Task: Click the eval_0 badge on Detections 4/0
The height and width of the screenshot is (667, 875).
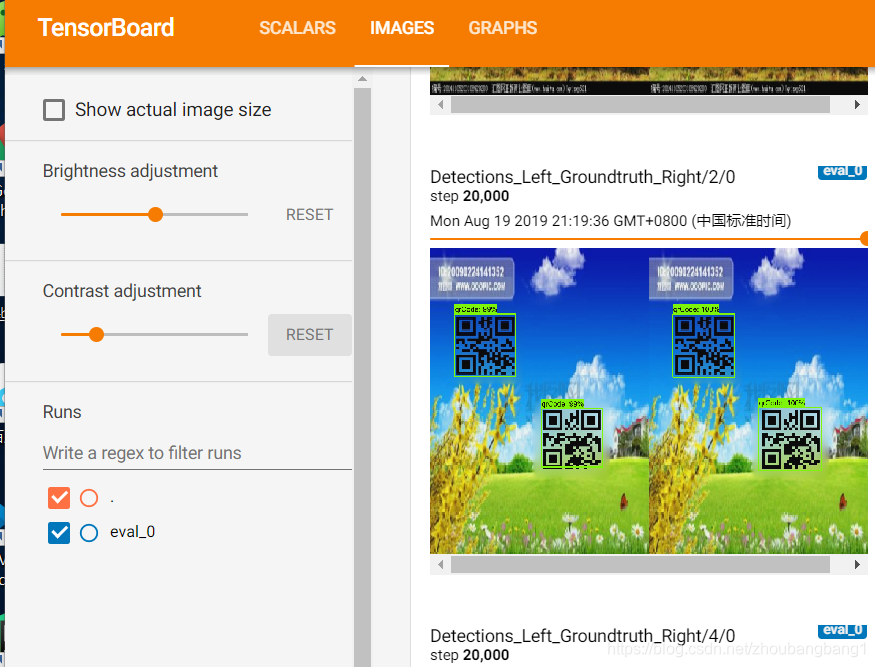Action: (842, 631)
